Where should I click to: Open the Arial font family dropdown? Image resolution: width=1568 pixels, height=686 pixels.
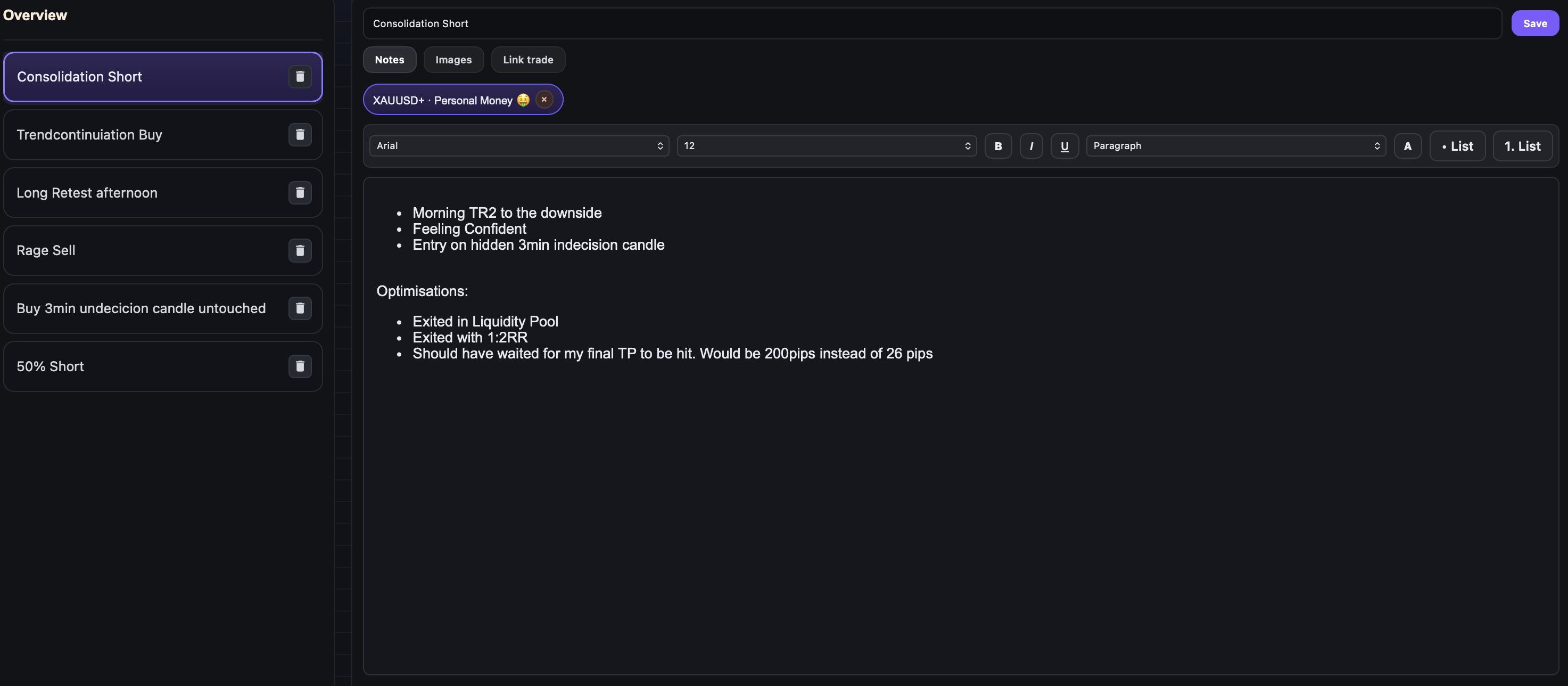click(518, 146)
